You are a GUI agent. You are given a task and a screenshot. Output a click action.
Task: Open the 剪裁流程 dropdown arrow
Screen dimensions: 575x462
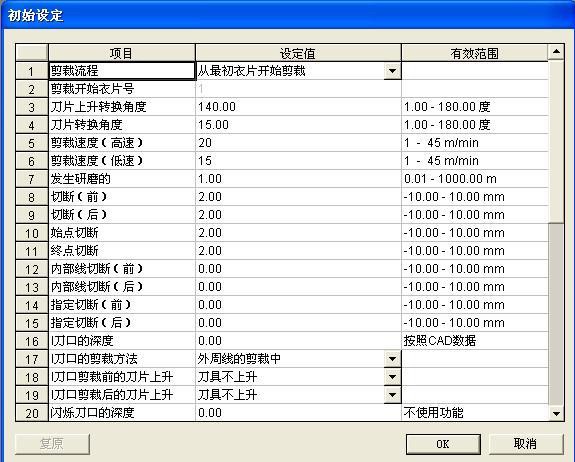pos(392,71)
